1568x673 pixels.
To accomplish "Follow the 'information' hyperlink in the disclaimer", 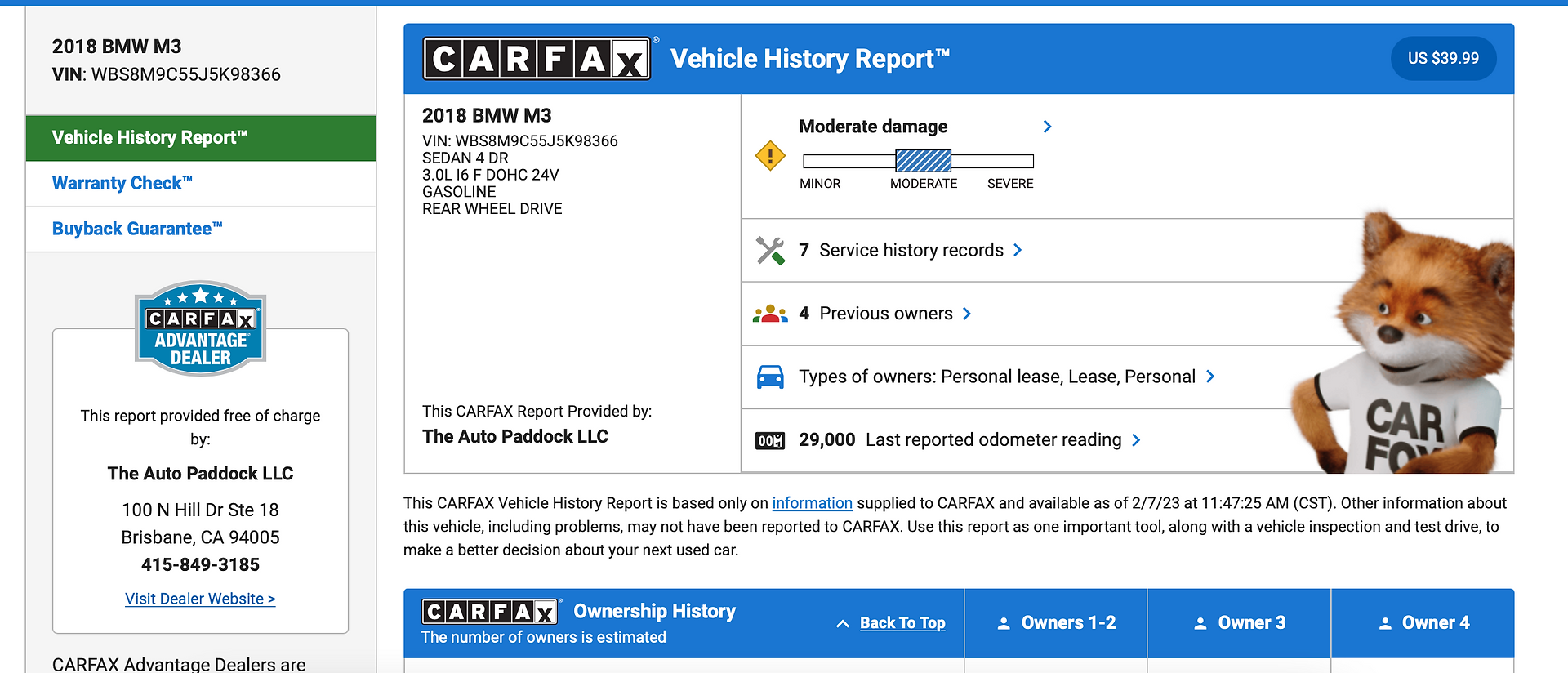I will 813,503.
